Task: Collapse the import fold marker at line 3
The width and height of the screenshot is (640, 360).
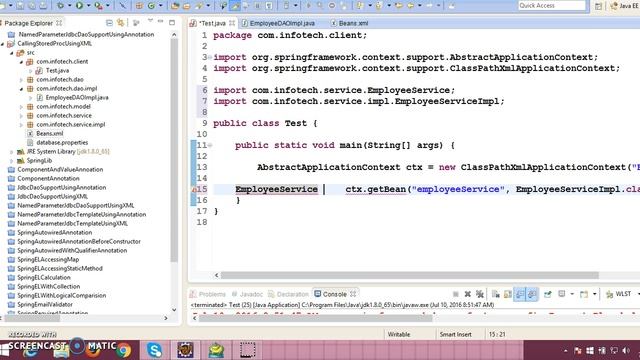Action: click(x=210, y=58)
